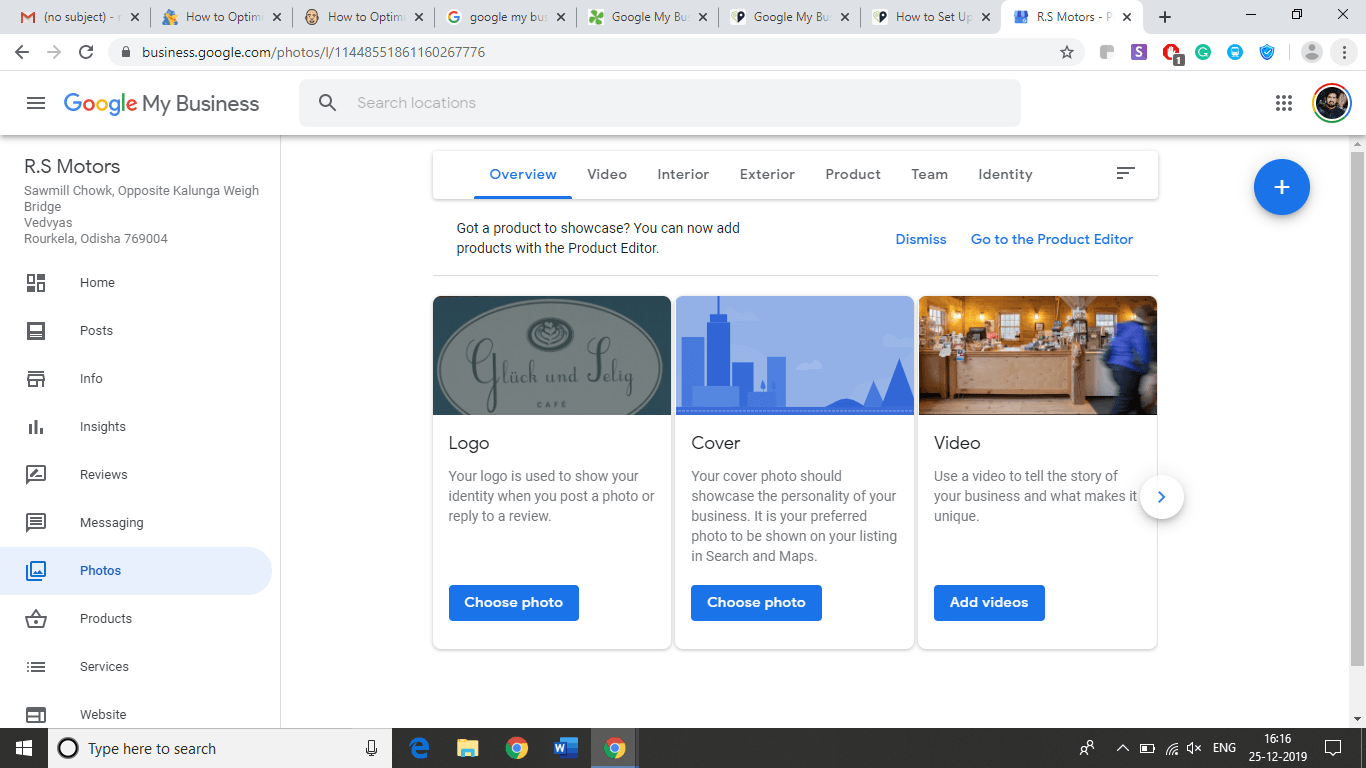
Task: Open a new Chrome tab
Action: click(x=1165, y=17)
